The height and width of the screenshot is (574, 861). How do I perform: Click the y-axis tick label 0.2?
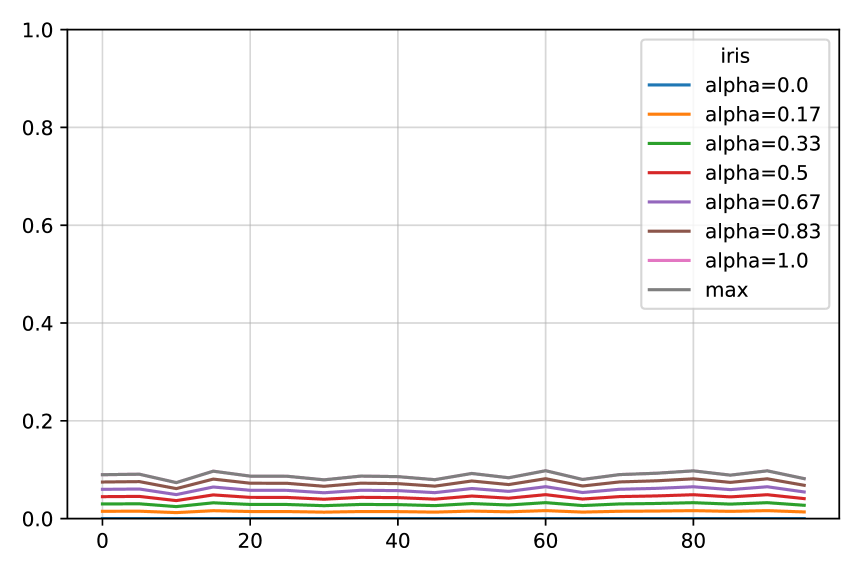coord(37,421)
